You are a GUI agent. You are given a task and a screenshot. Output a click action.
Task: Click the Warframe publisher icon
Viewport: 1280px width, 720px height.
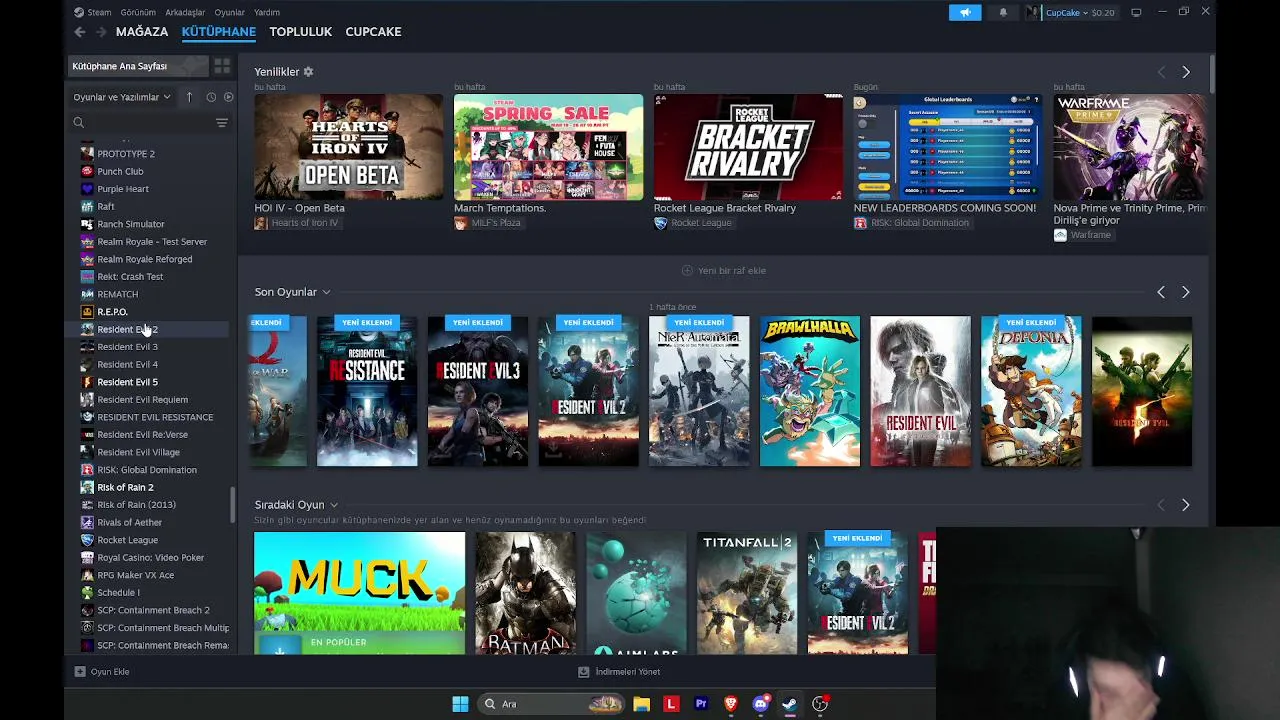click(1060, 235)
